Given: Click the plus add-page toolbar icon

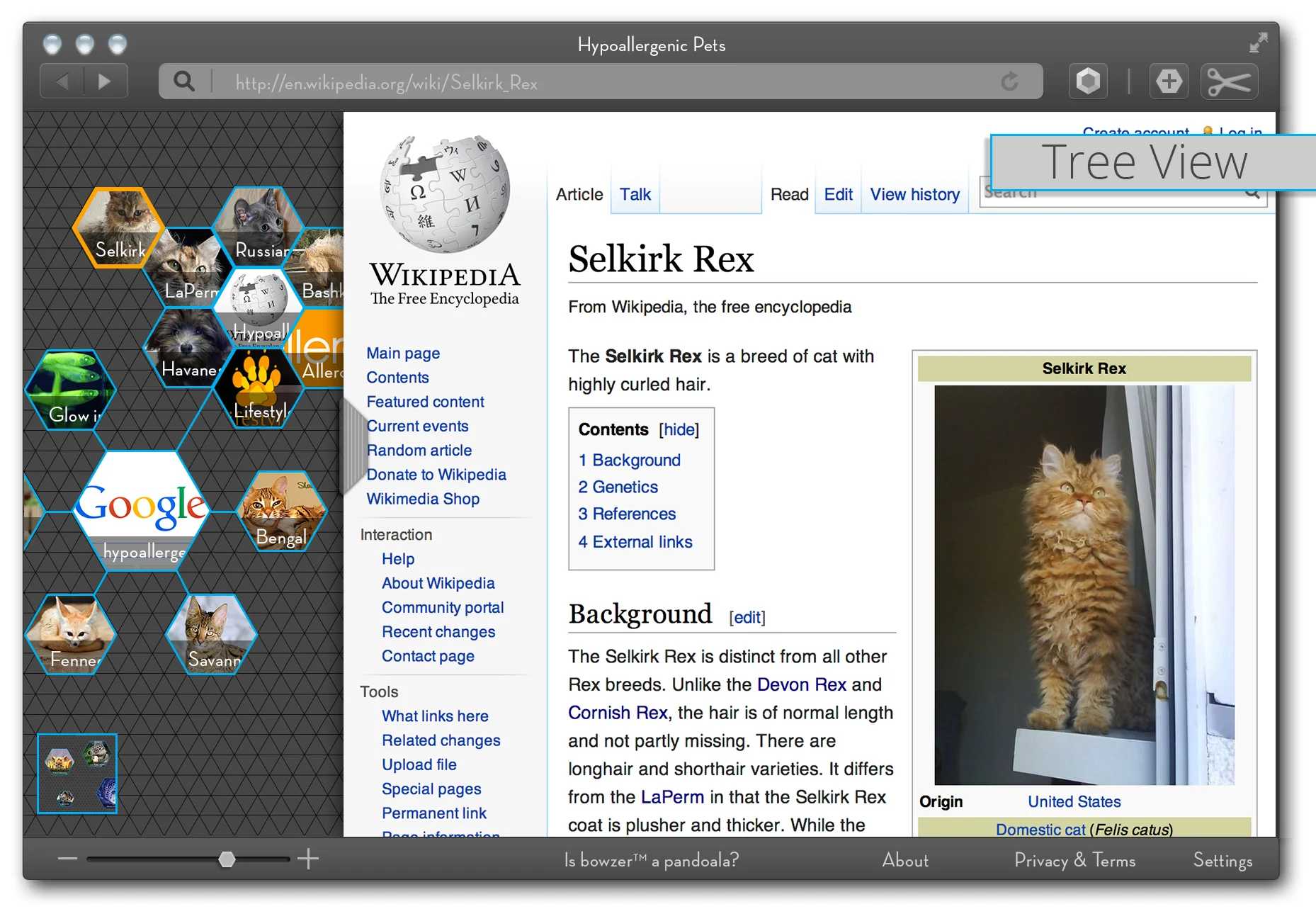Looking at the screenshot, I should pos(1169,81).
